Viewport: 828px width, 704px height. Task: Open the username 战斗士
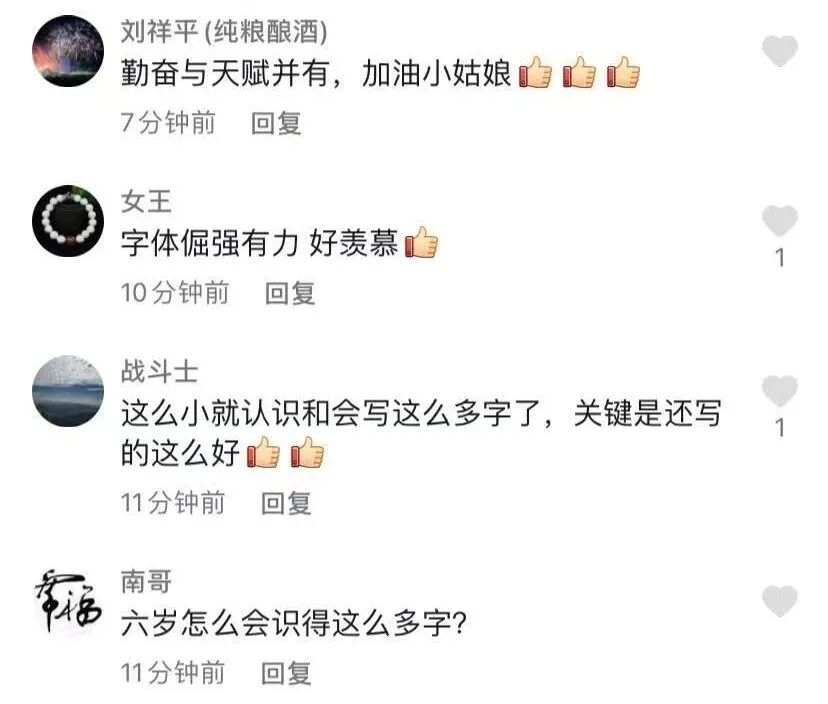(x=159, y=372)
